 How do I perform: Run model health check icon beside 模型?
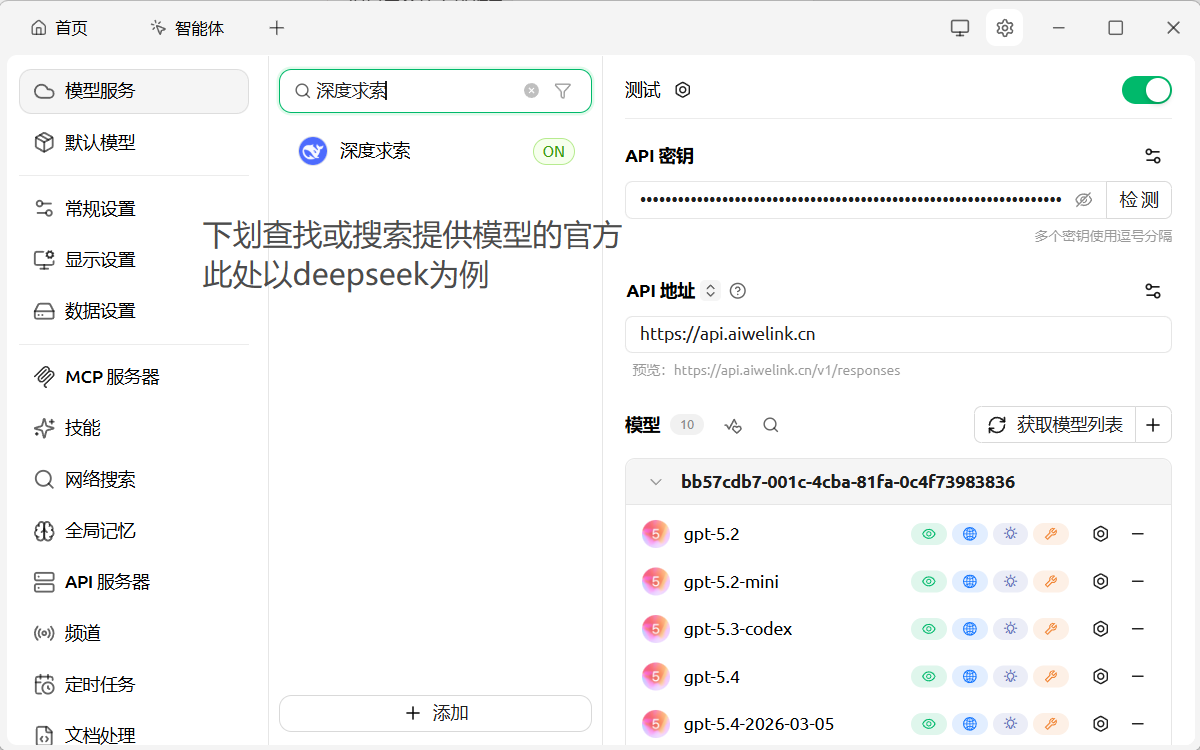tap(733, 425)
